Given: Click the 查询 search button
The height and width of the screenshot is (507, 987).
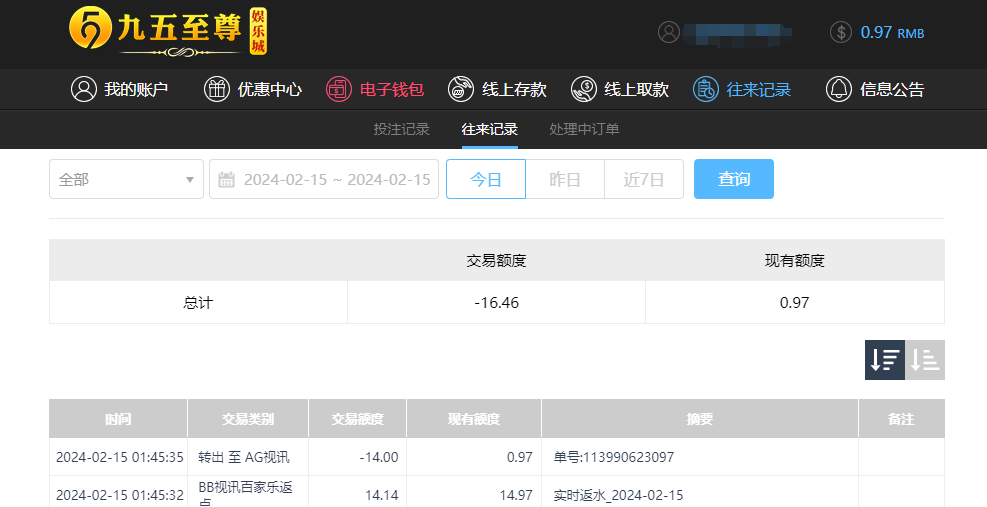Looking at the screenshot, I should click(734, 179).
